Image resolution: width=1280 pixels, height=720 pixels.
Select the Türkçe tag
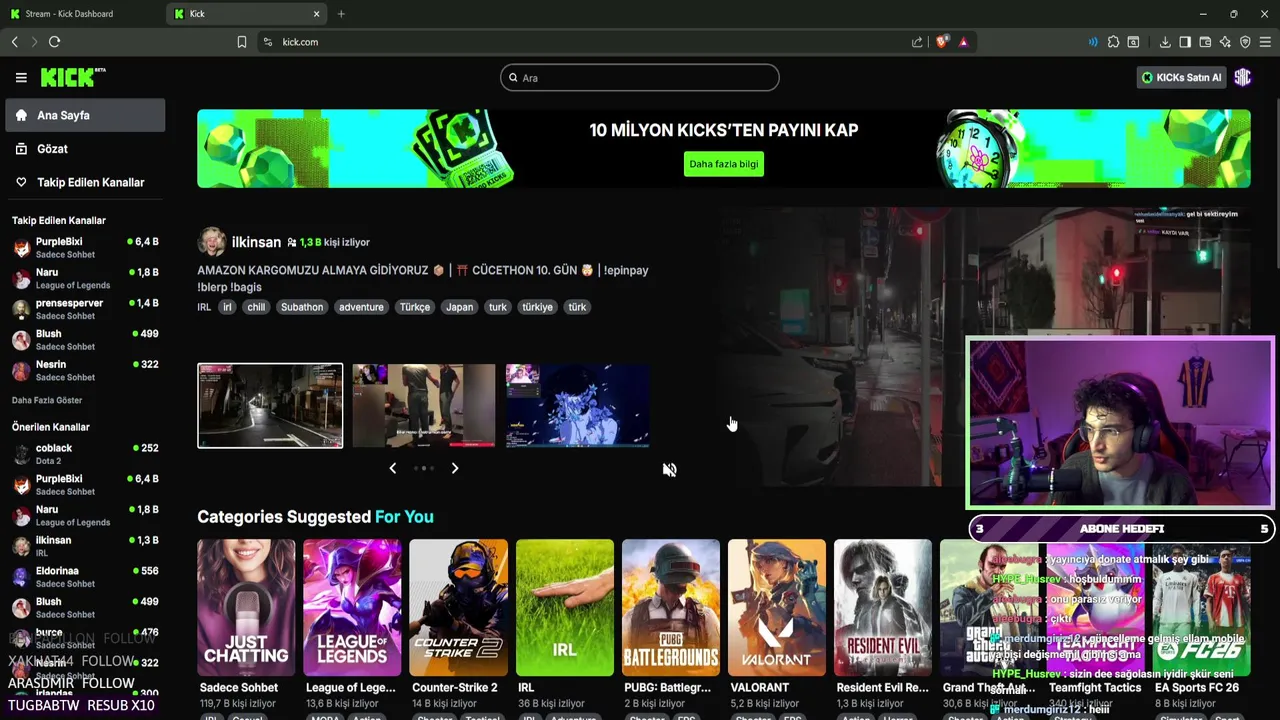pos(415,307)
